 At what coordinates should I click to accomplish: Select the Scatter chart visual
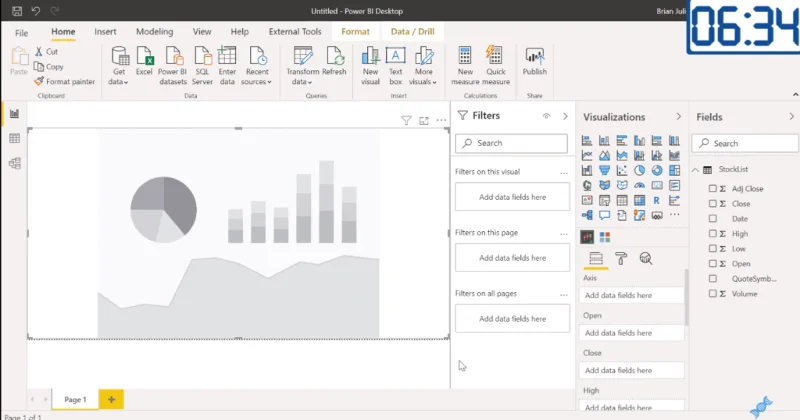(x=621, y=170)
